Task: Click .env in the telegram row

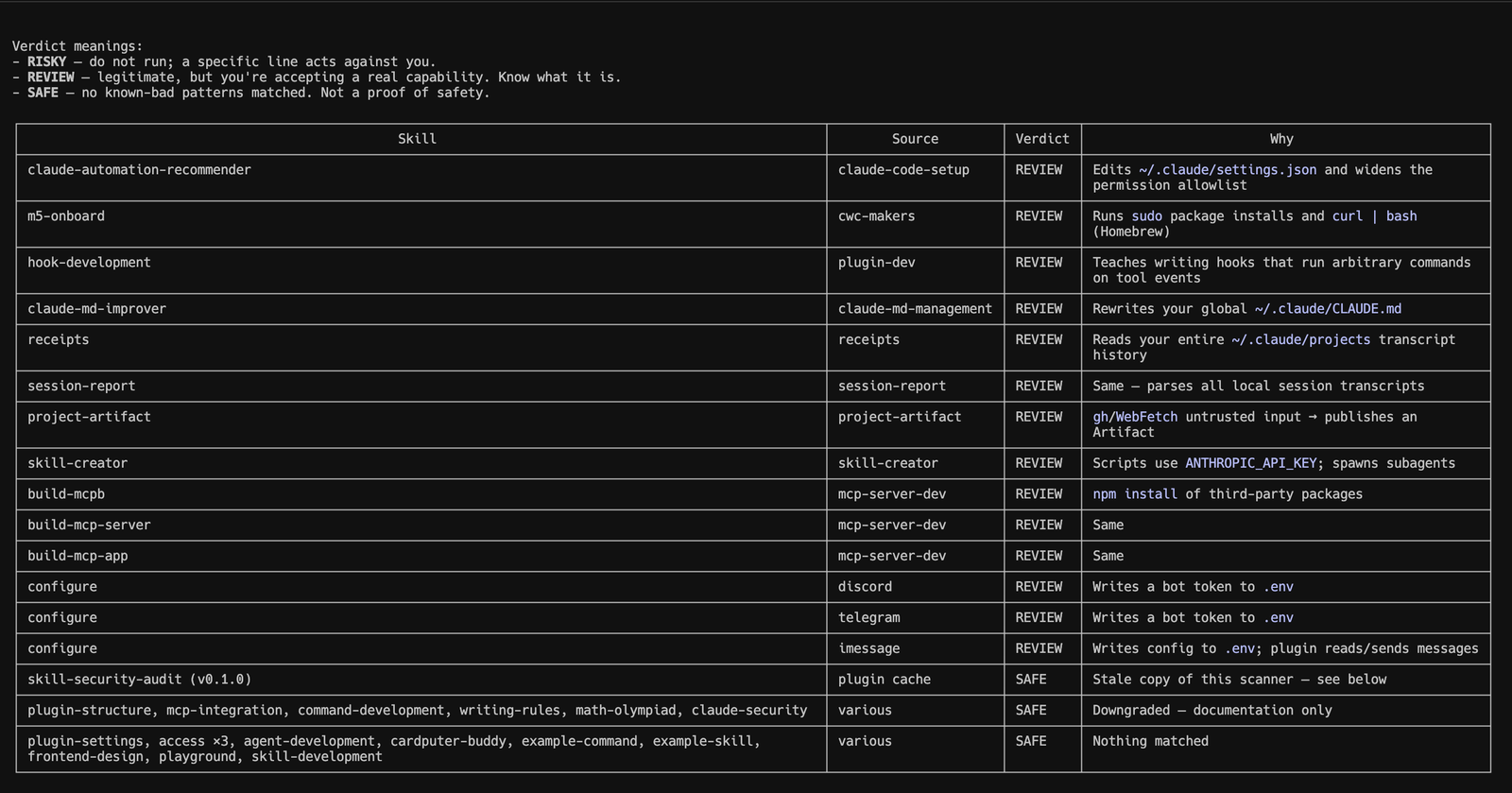Action: 1278,618
